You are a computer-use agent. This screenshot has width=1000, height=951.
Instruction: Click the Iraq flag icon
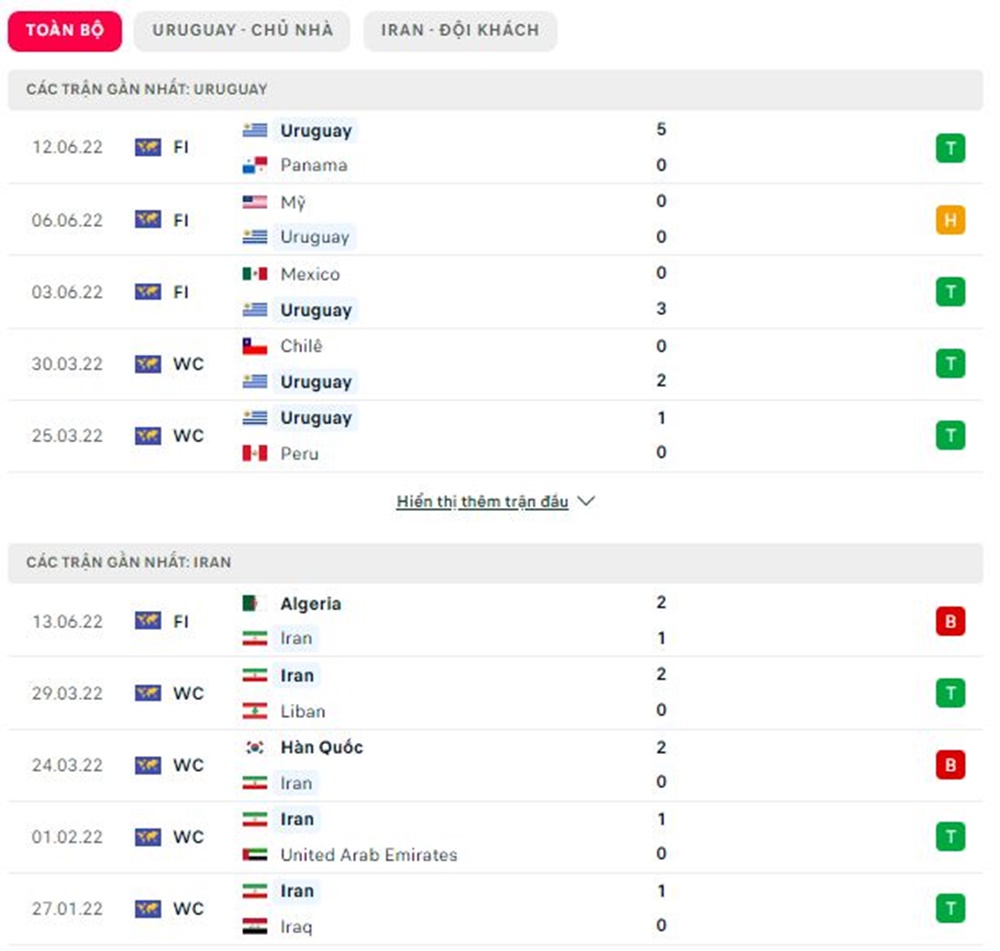(255, 927)
